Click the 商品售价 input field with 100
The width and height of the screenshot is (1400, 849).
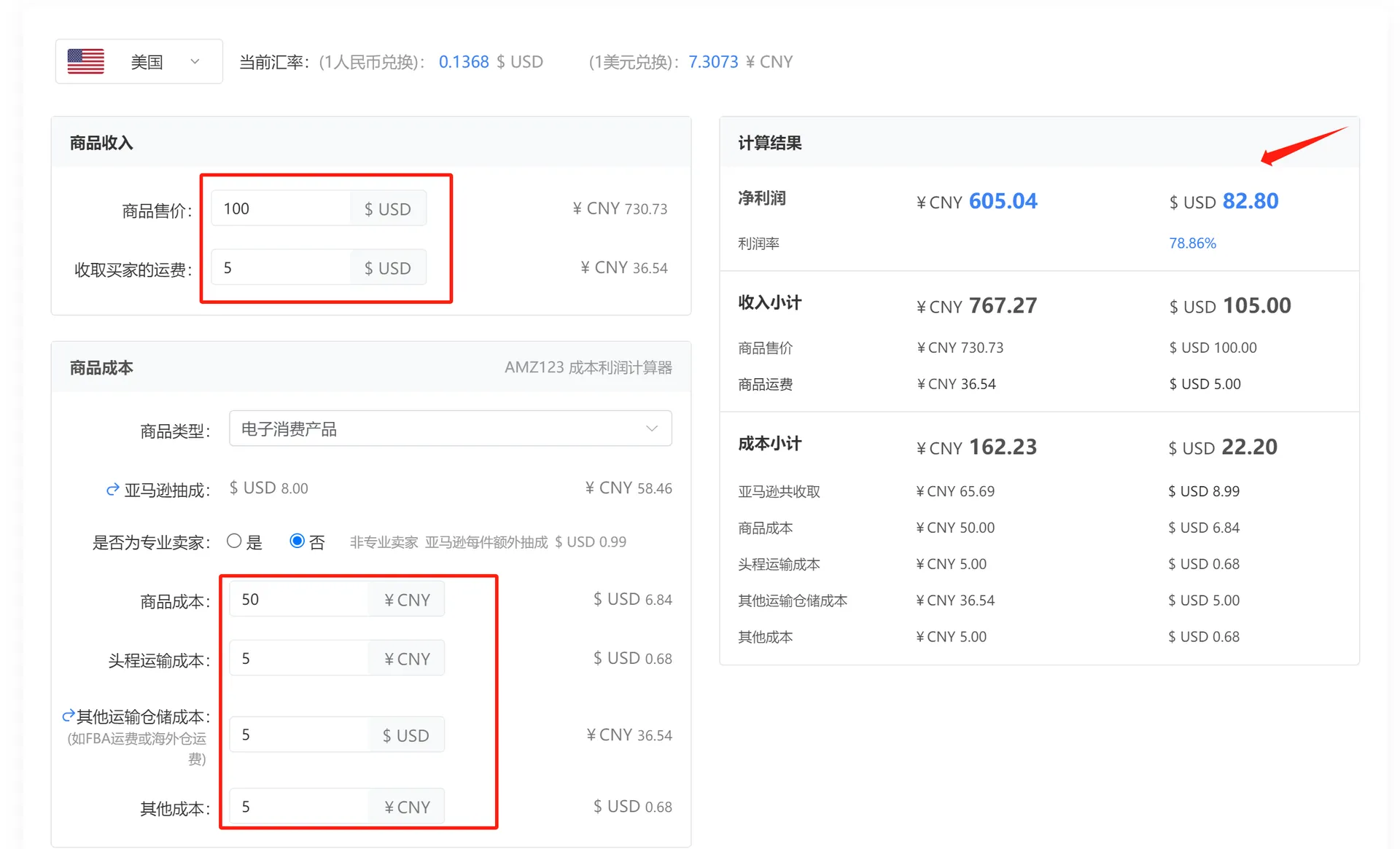pyautogui.click(x=281, y=208)
